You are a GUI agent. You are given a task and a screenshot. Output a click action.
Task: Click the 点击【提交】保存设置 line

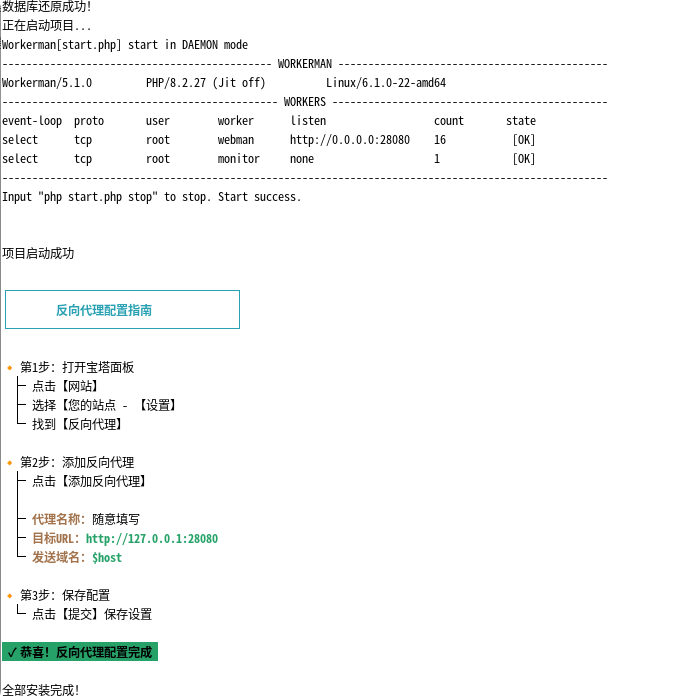coord(92,614)
